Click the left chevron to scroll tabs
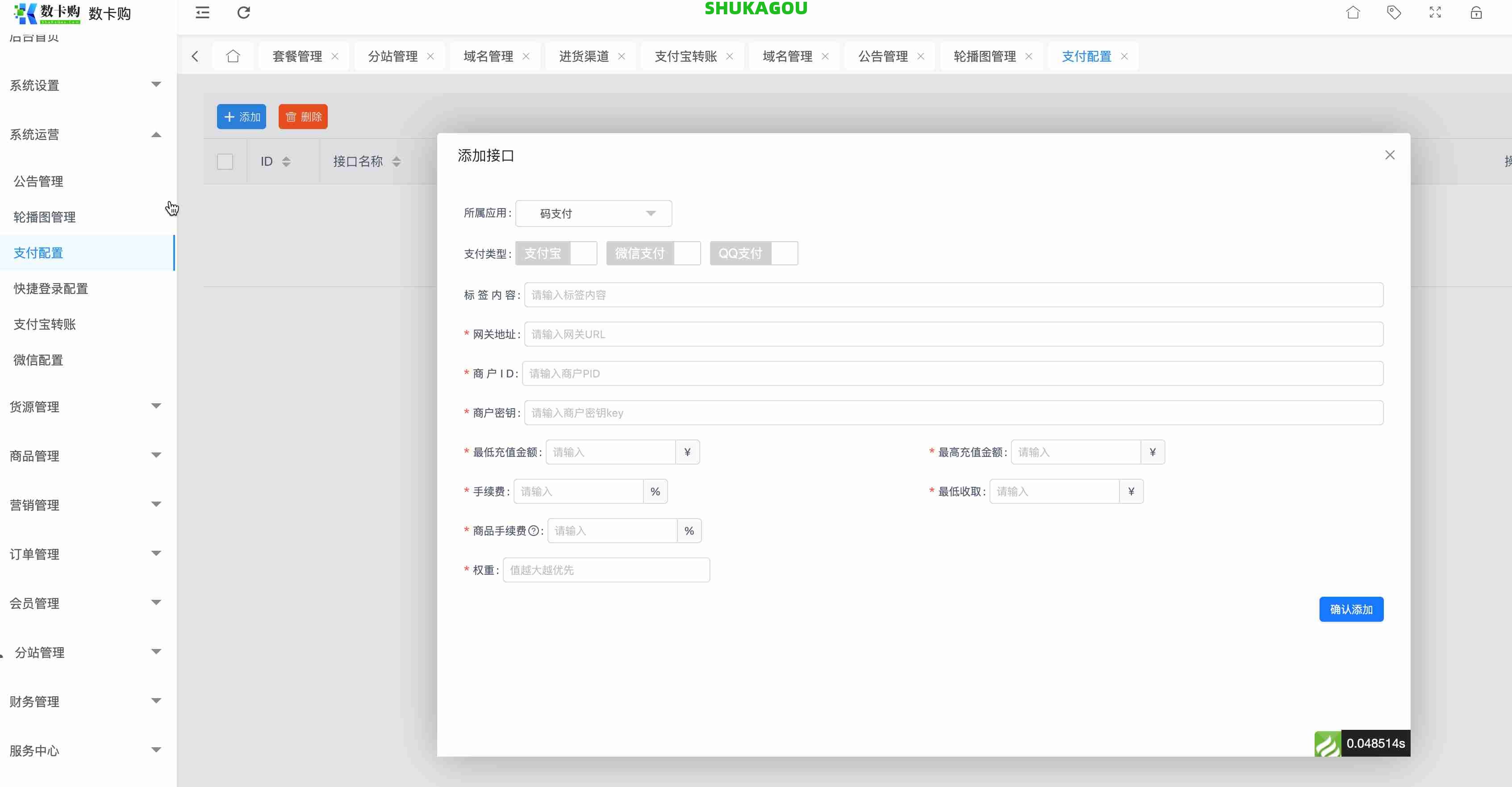The image size is (1512, 787). [x=196, y=56]
